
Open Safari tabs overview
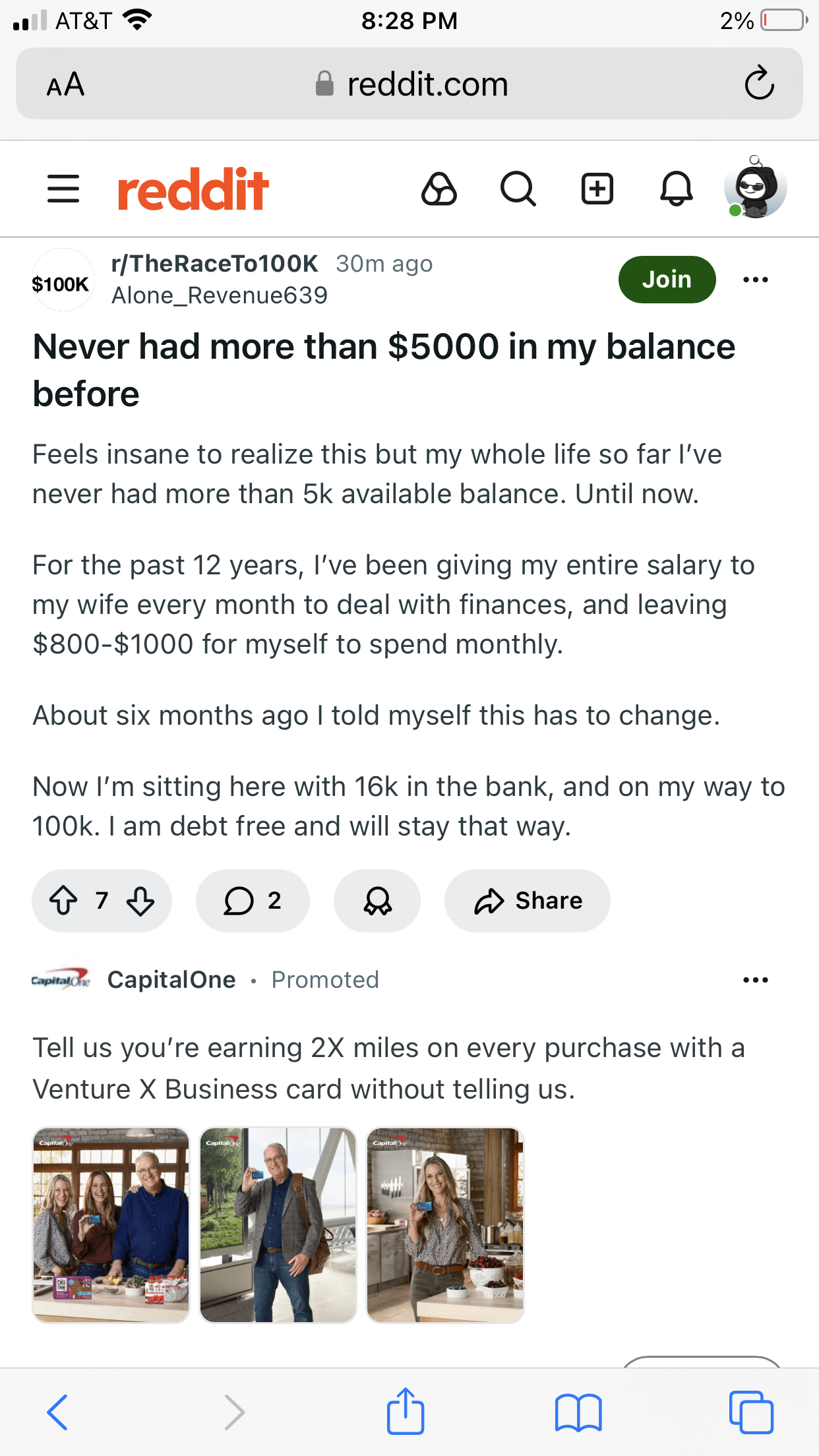tap(750, 1412)
